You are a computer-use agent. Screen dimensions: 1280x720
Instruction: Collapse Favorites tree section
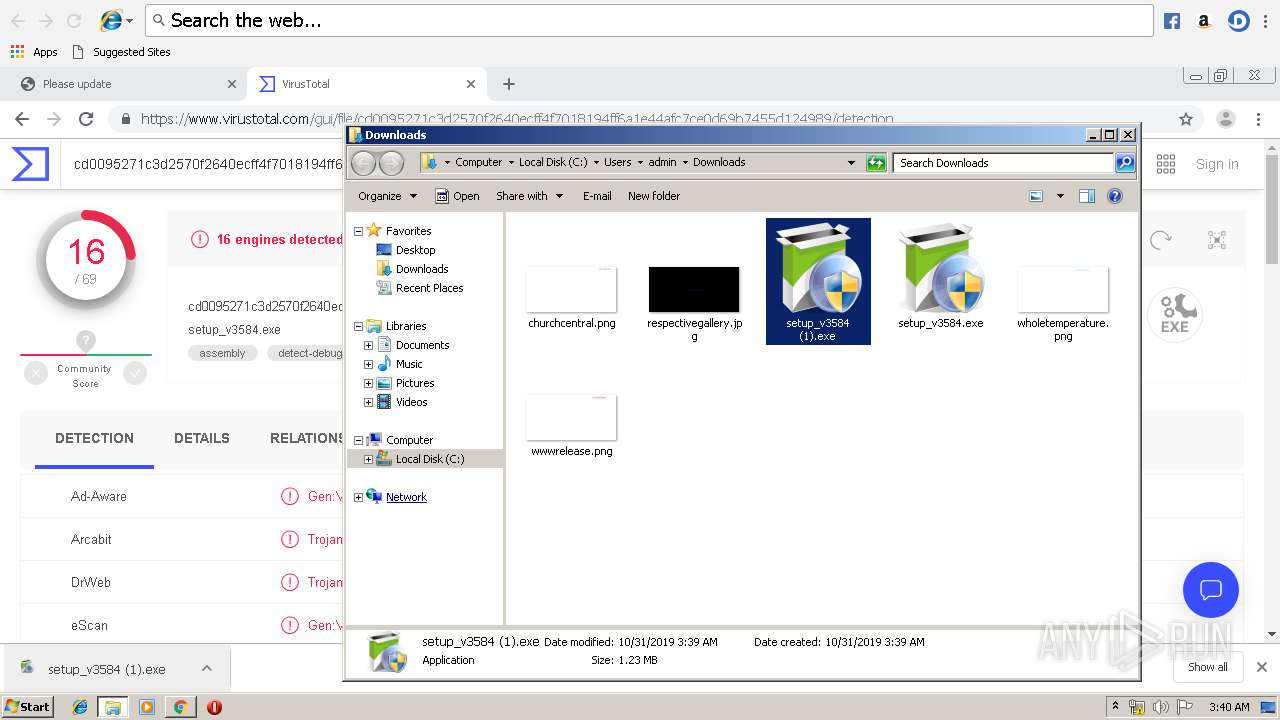click(359, 231)
